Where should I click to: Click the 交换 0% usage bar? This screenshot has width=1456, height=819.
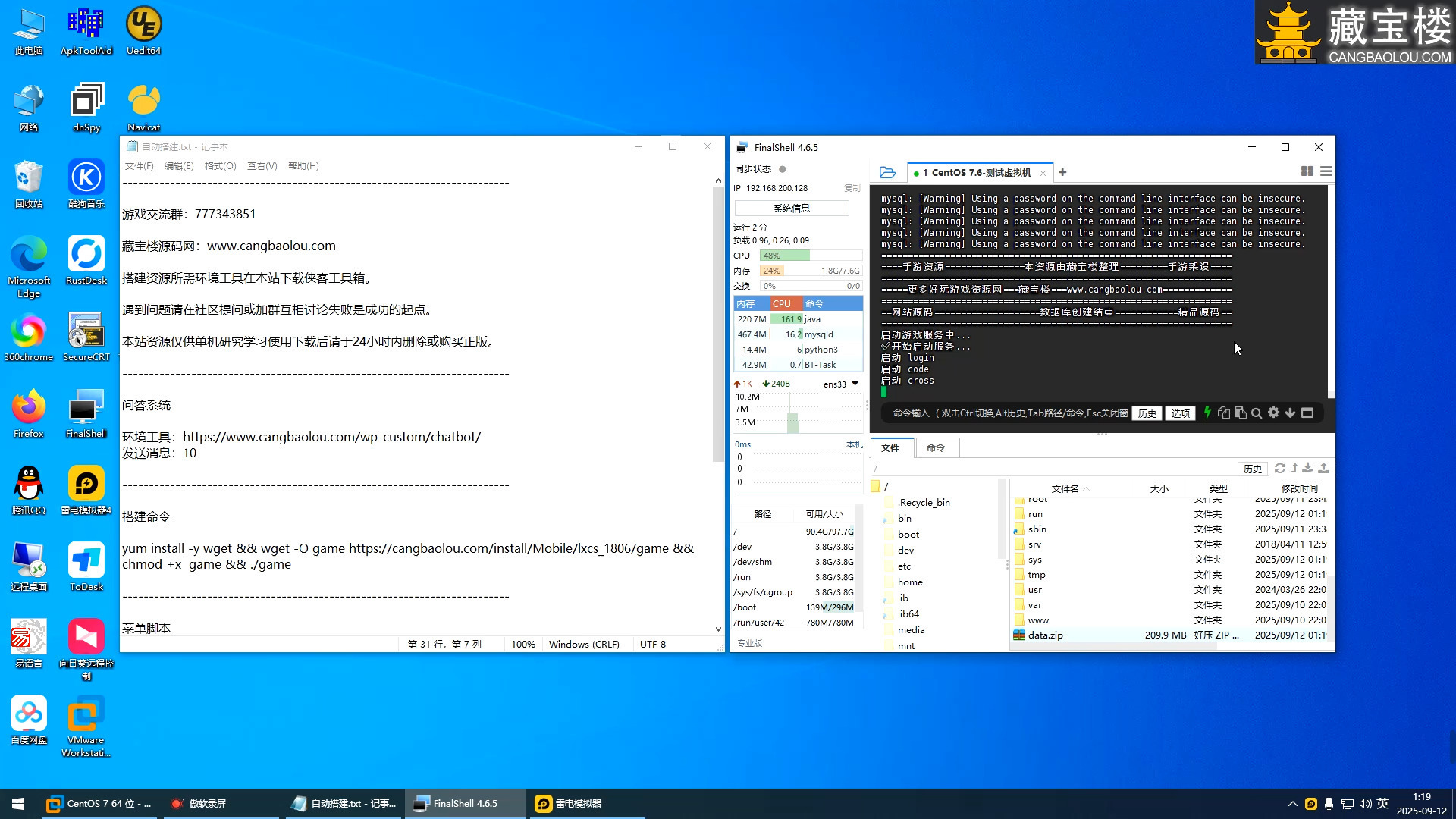click(x=811, y=286)
